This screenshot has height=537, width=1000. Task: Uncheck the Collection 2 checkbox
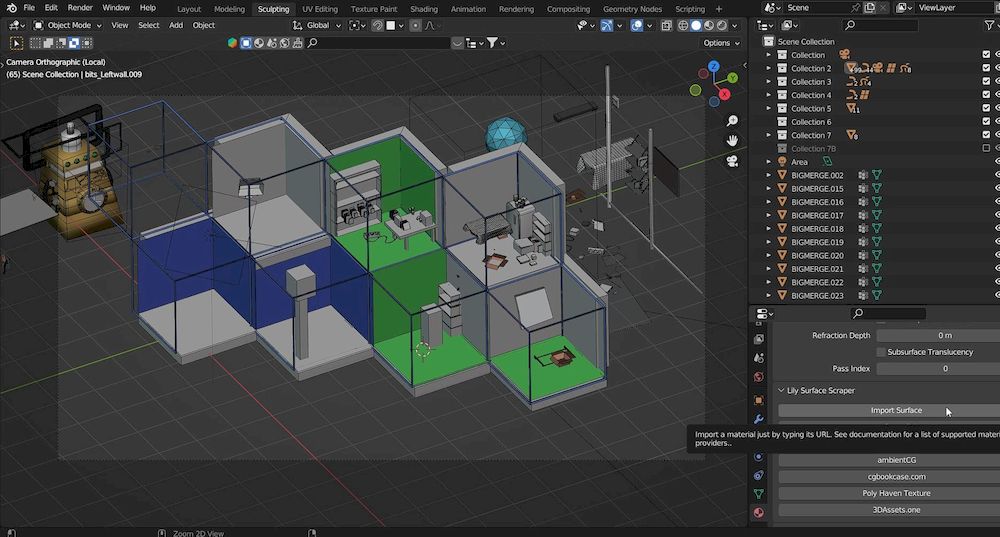pos(986,68)
